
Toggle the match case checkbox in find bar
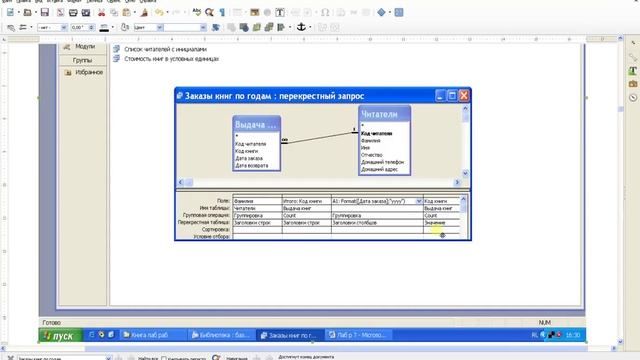pos(164,358)
